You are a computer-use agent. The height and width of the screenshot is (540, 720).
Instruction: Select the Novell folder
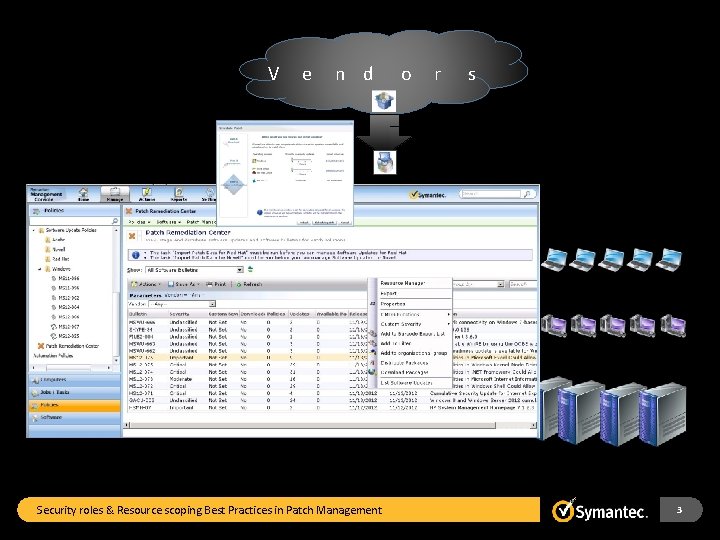coord(55,249)
